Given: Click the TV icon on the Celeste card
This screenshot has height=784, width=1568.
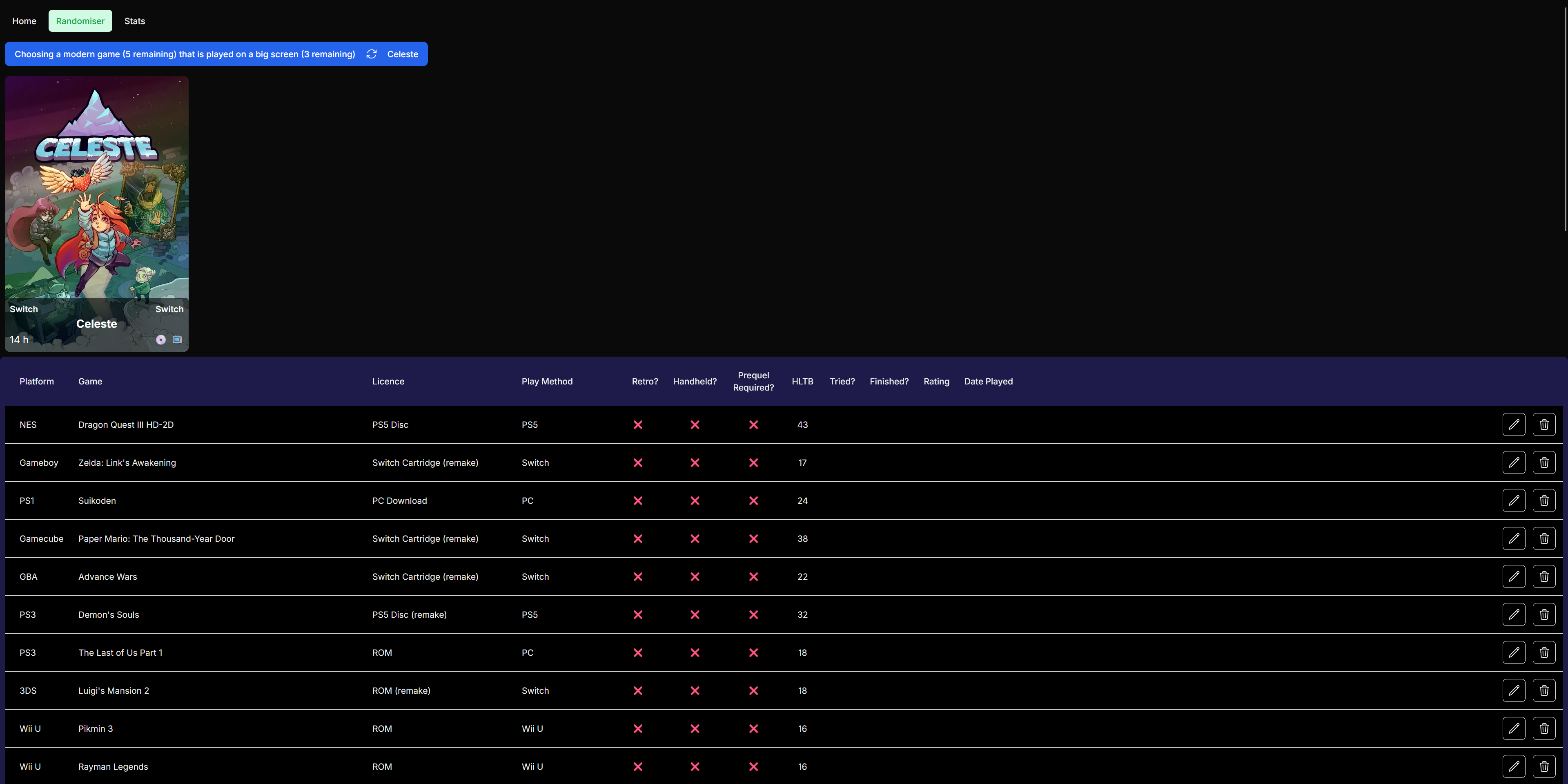Looking at the screenshot, I should [177, 340].
